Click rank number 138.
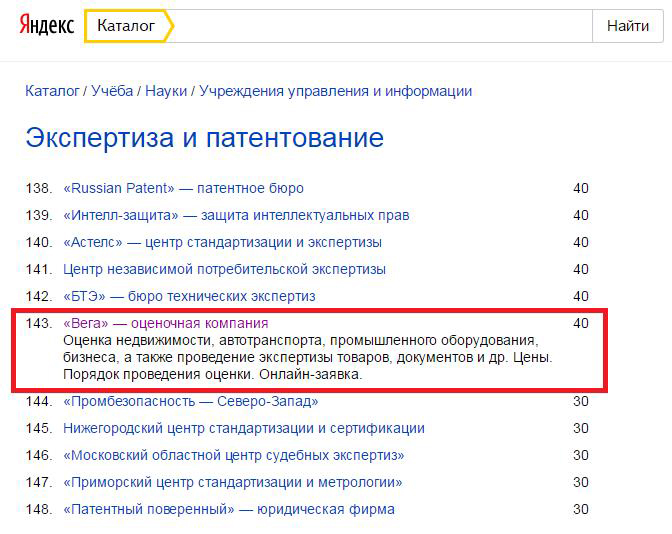672x534 pixels. tap(39, 188)
